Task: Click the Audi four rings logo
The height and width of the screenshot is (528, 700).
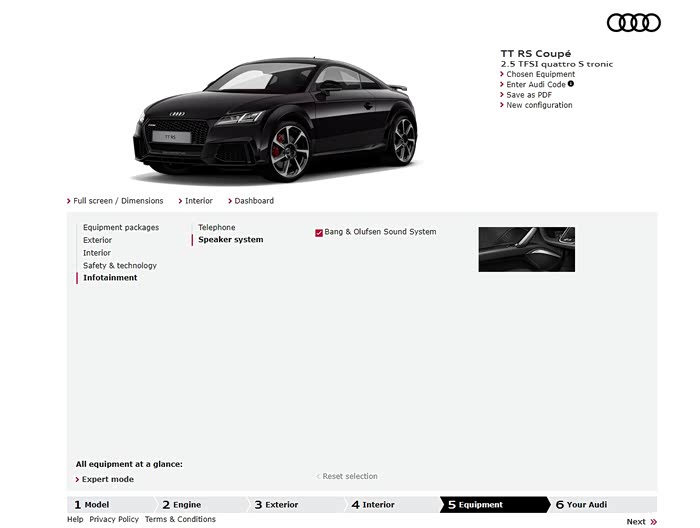Action: pos(633,22)
